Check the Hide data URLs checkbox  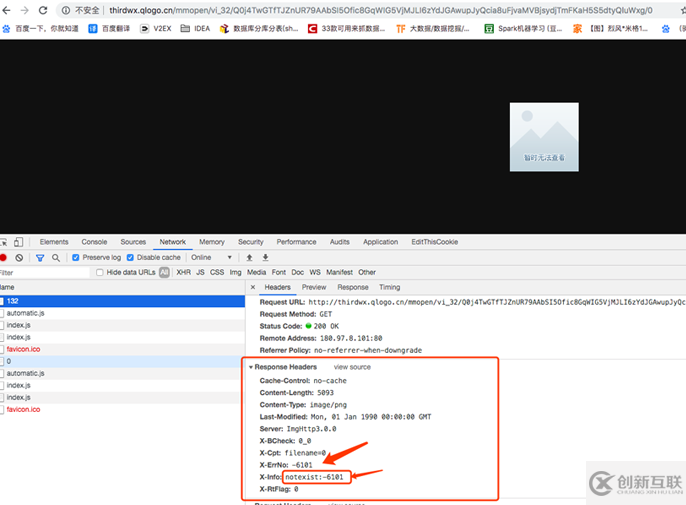(100, 273)
